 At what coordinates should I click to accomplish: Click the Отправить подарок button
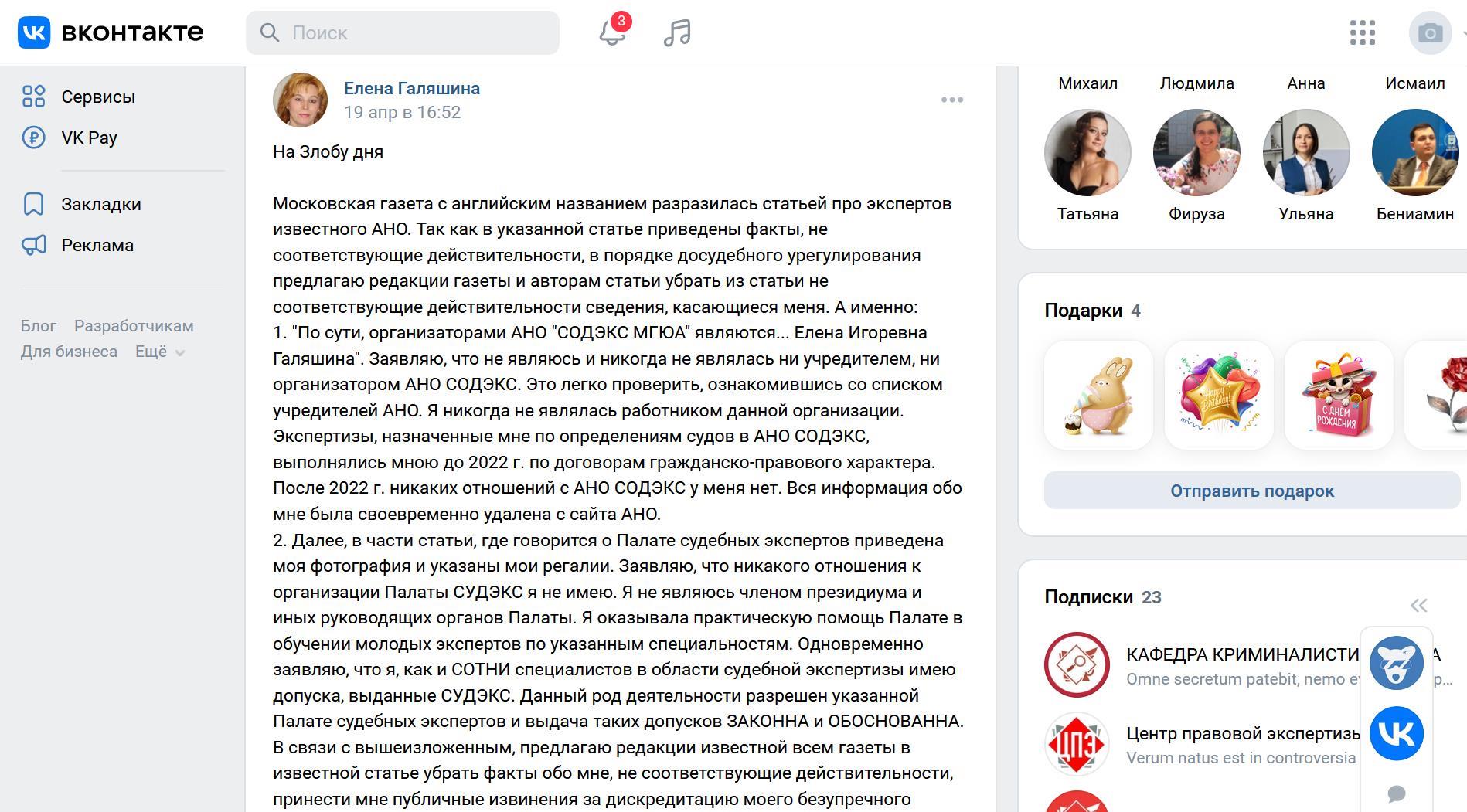1251,491
